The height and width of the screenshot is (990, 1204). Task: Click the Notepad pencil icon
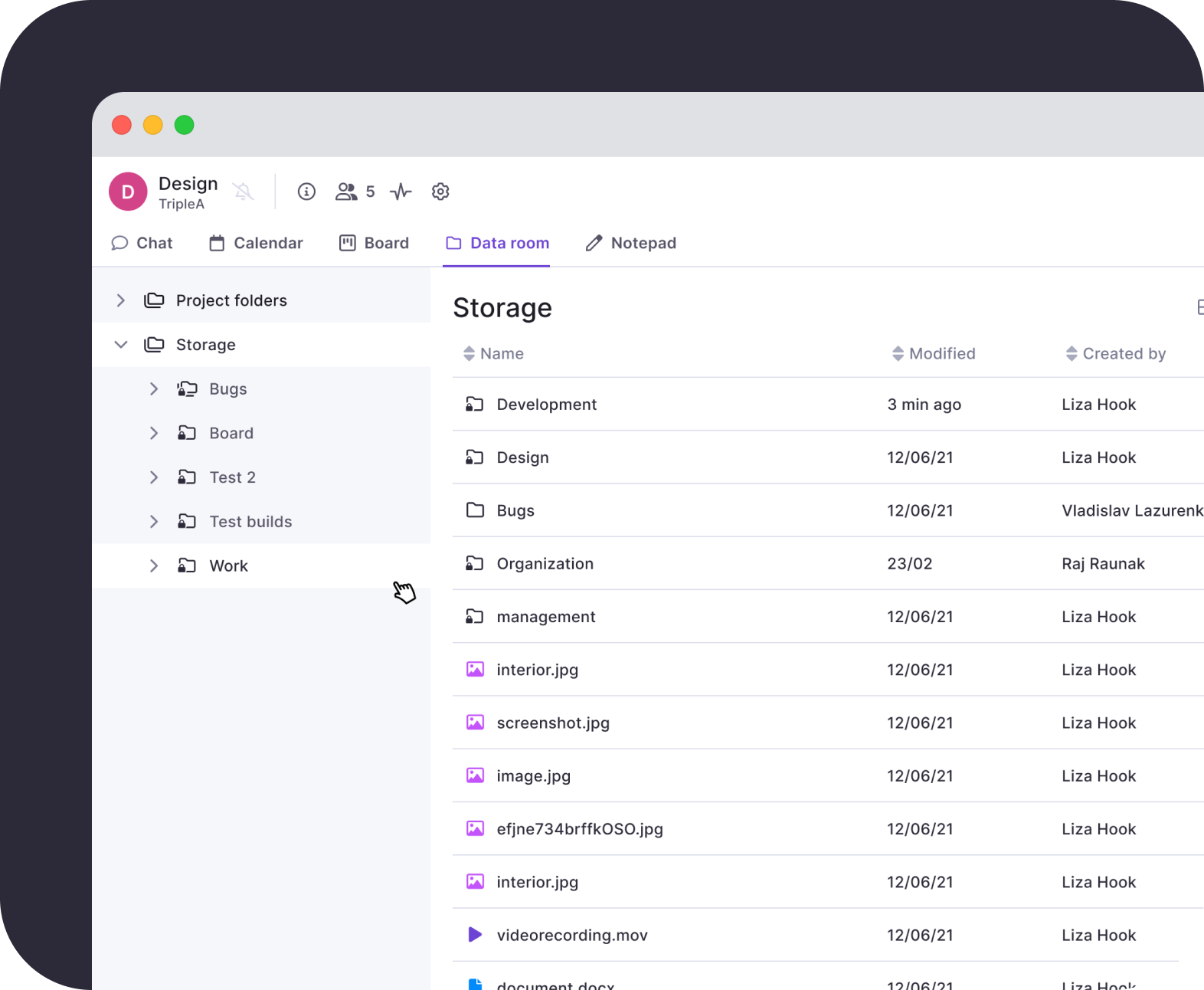[594, 243]
